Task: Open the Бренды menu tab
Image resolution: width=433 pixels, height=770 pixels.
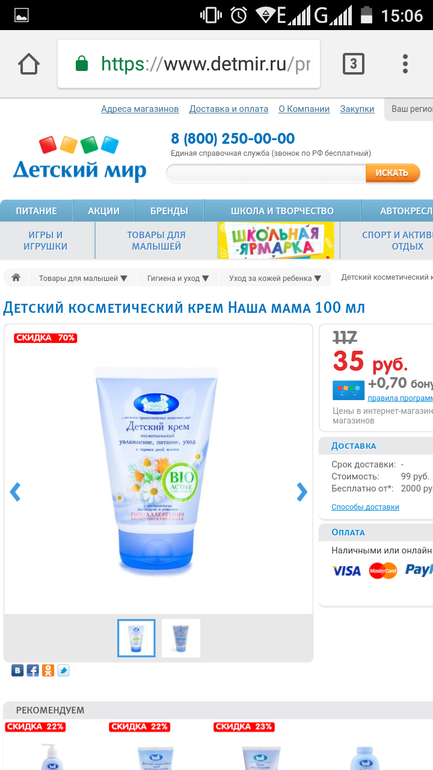Action: point(169,211)
